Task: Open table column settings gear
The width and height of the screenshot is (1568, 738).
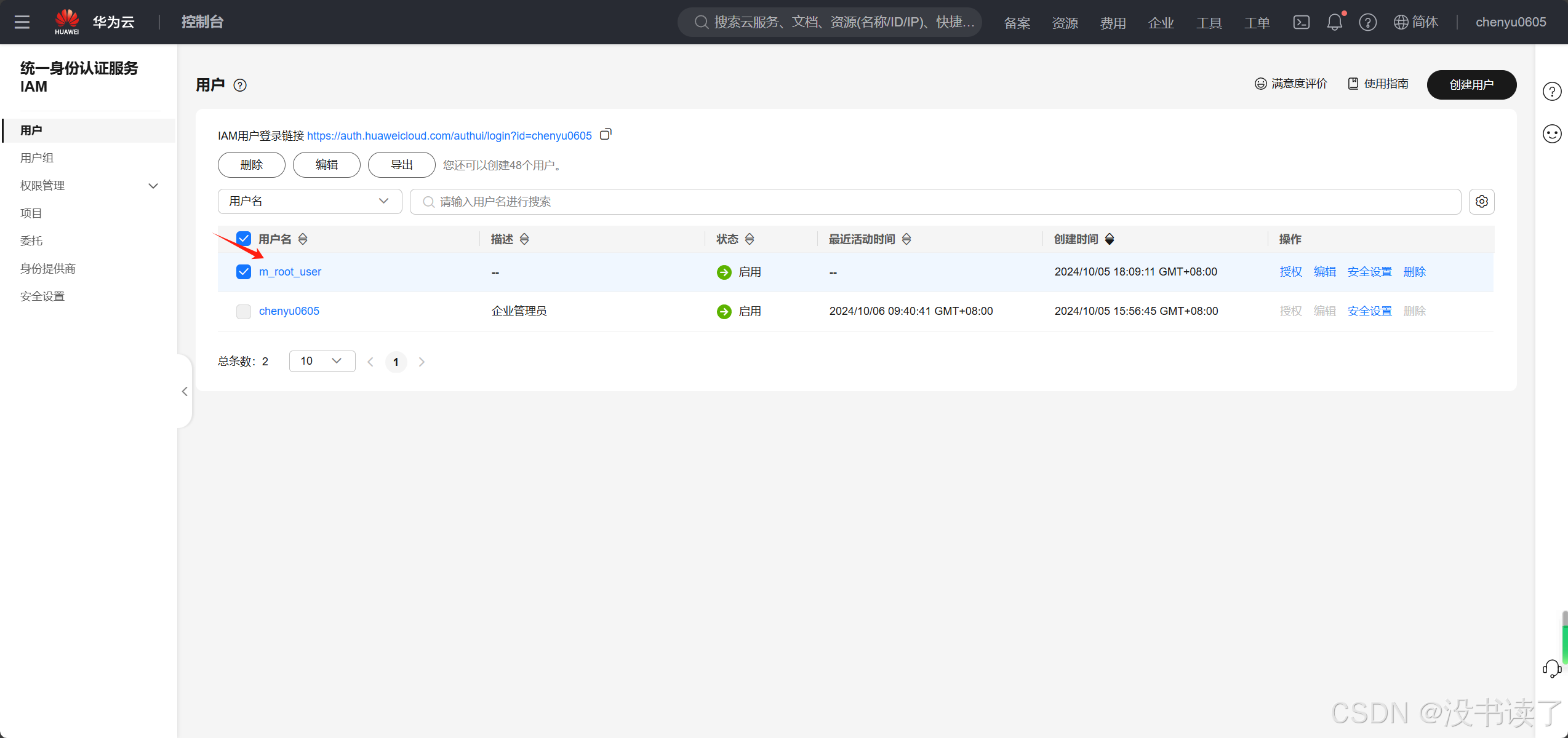Action: [x=1481, y=202]
